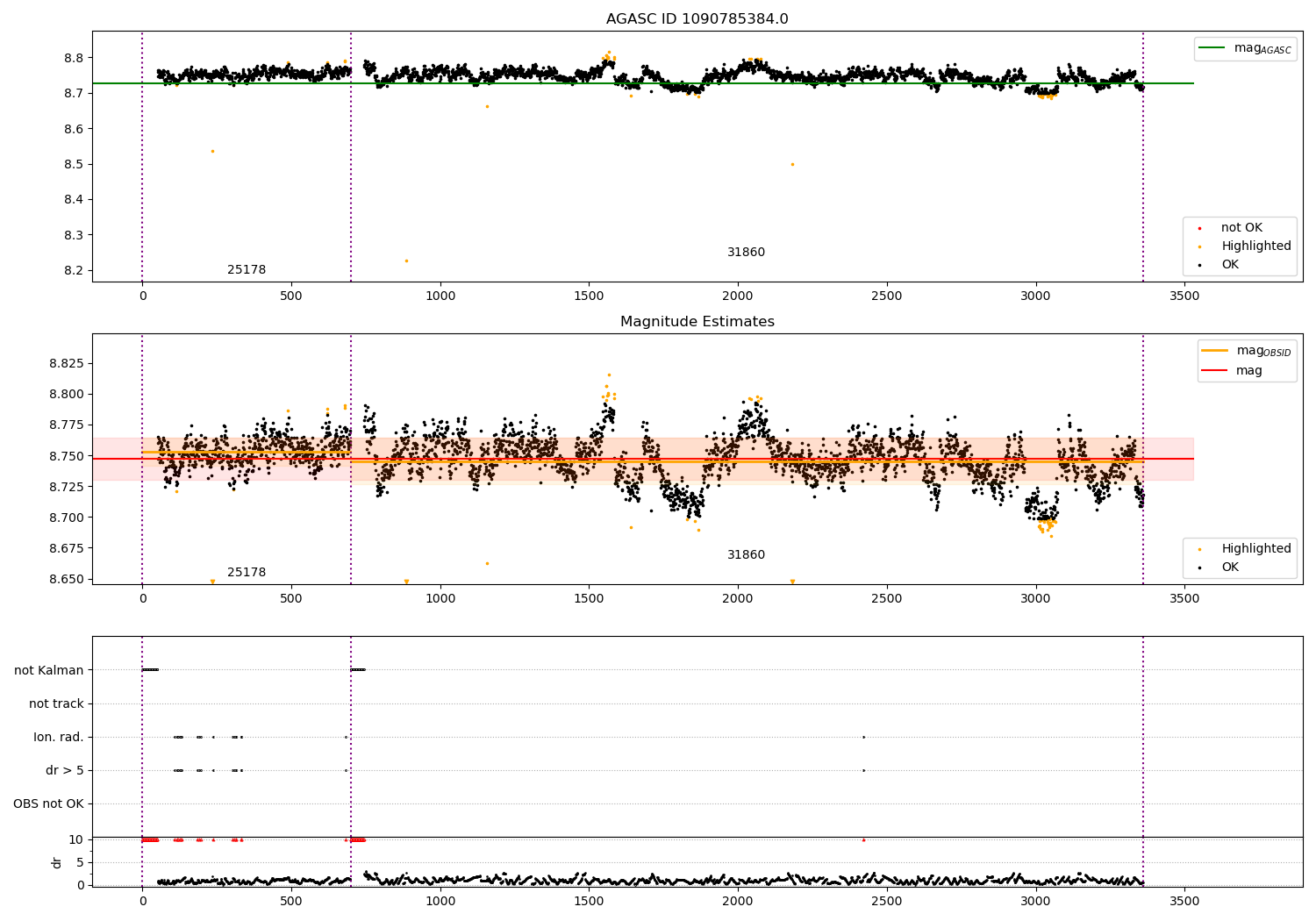Select the red 'not OK' legend marker
This screenshot has height=921, width=1316.
pyautogui.click(x=1199, y=228)
